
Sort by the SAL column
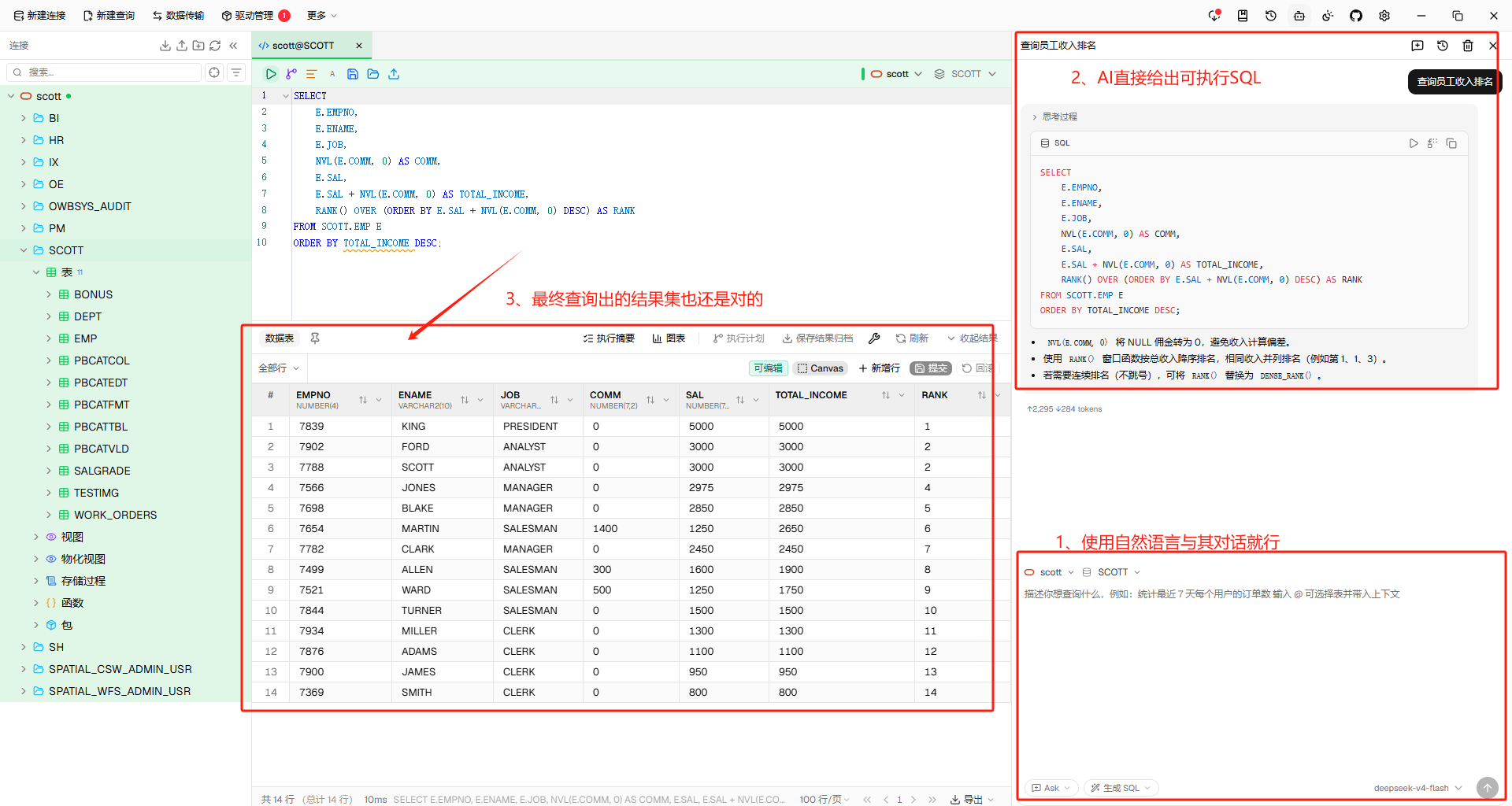740,400
